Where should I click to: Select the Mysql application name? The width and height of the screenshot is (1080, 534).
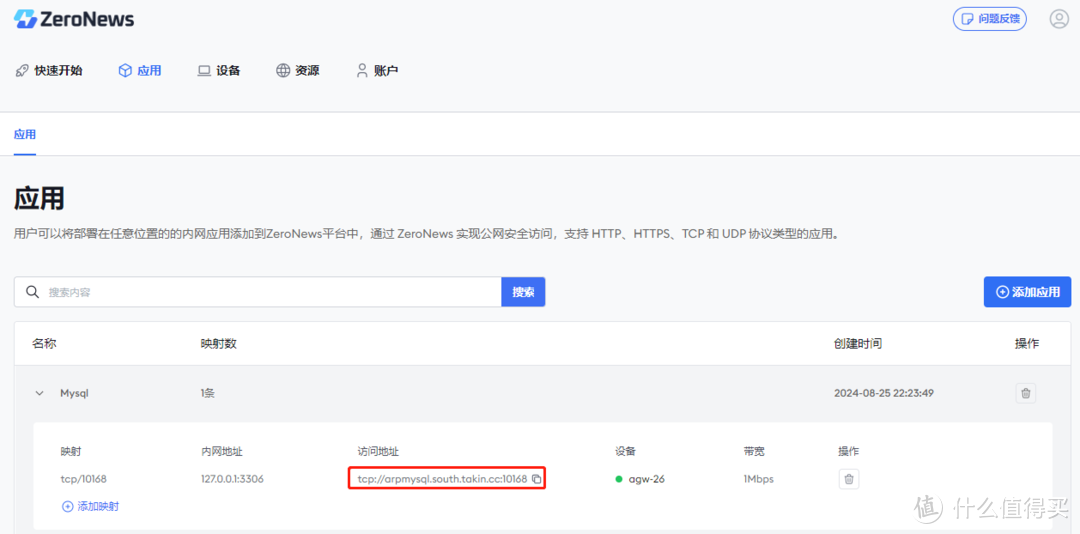(74, 393)
